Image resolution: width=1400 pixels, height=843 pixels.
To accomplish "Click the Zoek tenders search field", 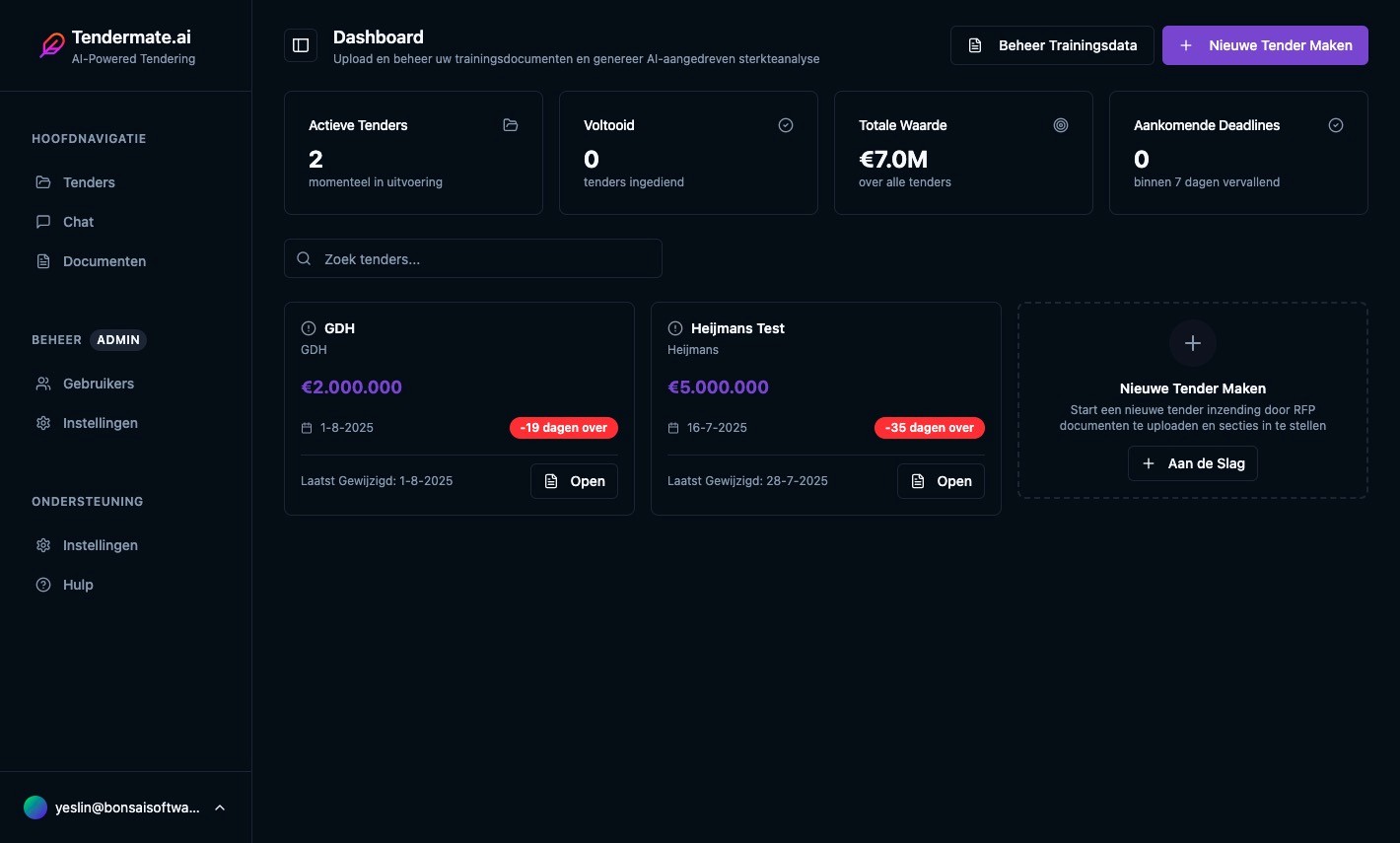I will (x=473, y=258).
